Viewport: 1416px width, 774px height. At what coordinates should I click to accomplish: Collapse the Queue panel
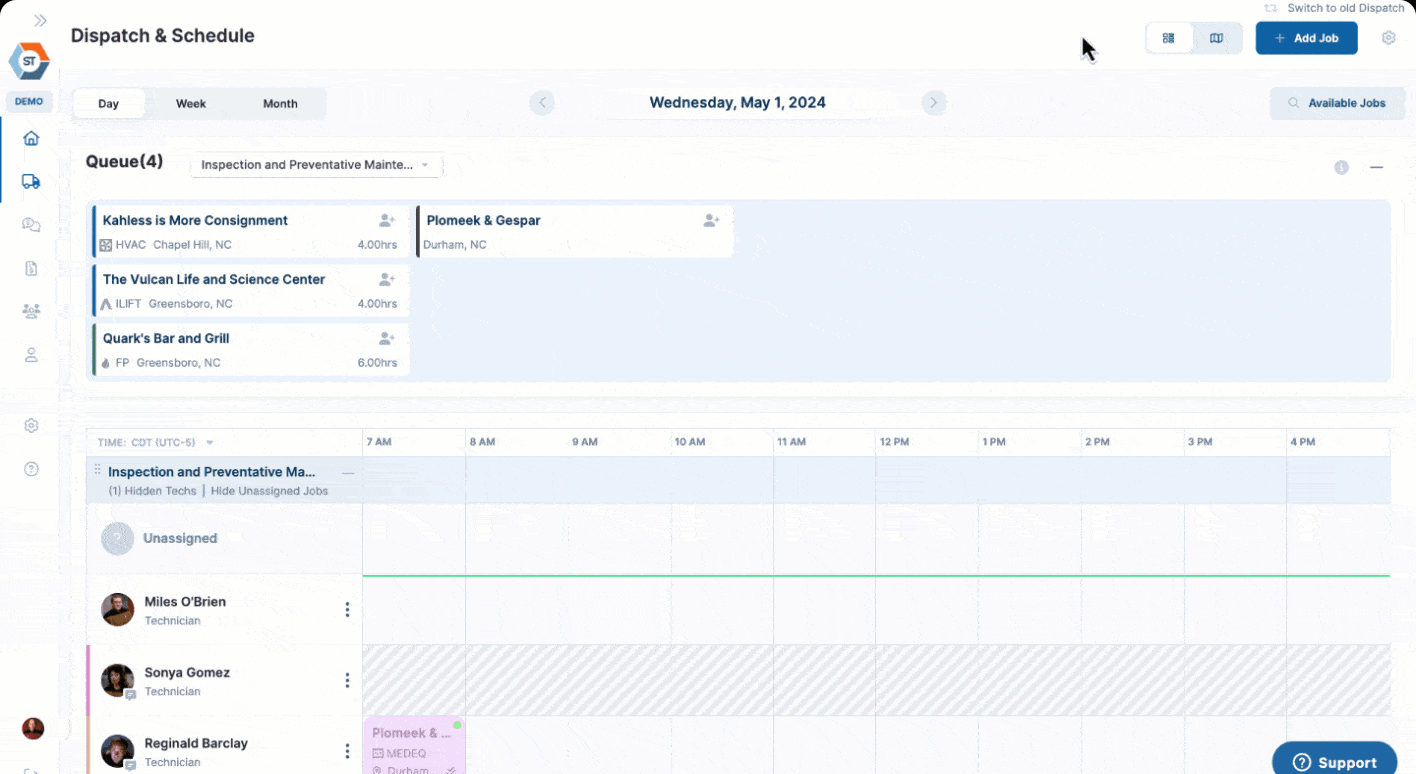[1376, 167]
